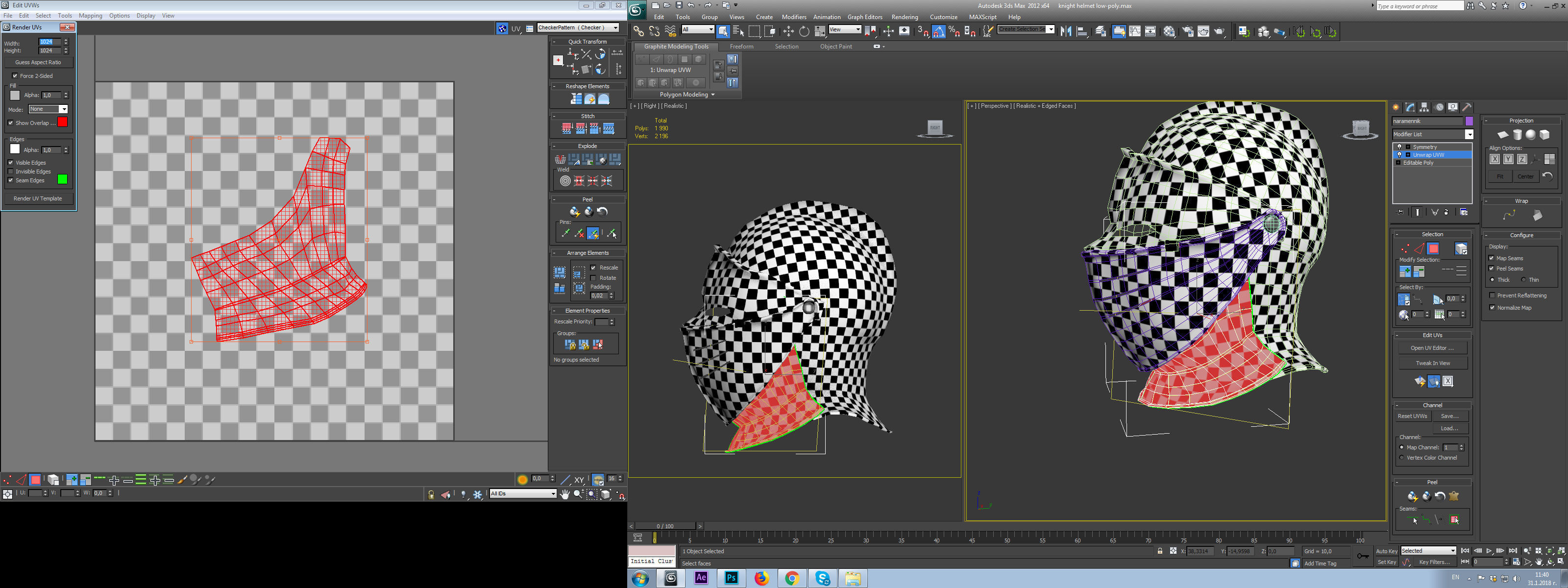Toggle the Angle Snap icon in main toolbar

tap(939, 32)
